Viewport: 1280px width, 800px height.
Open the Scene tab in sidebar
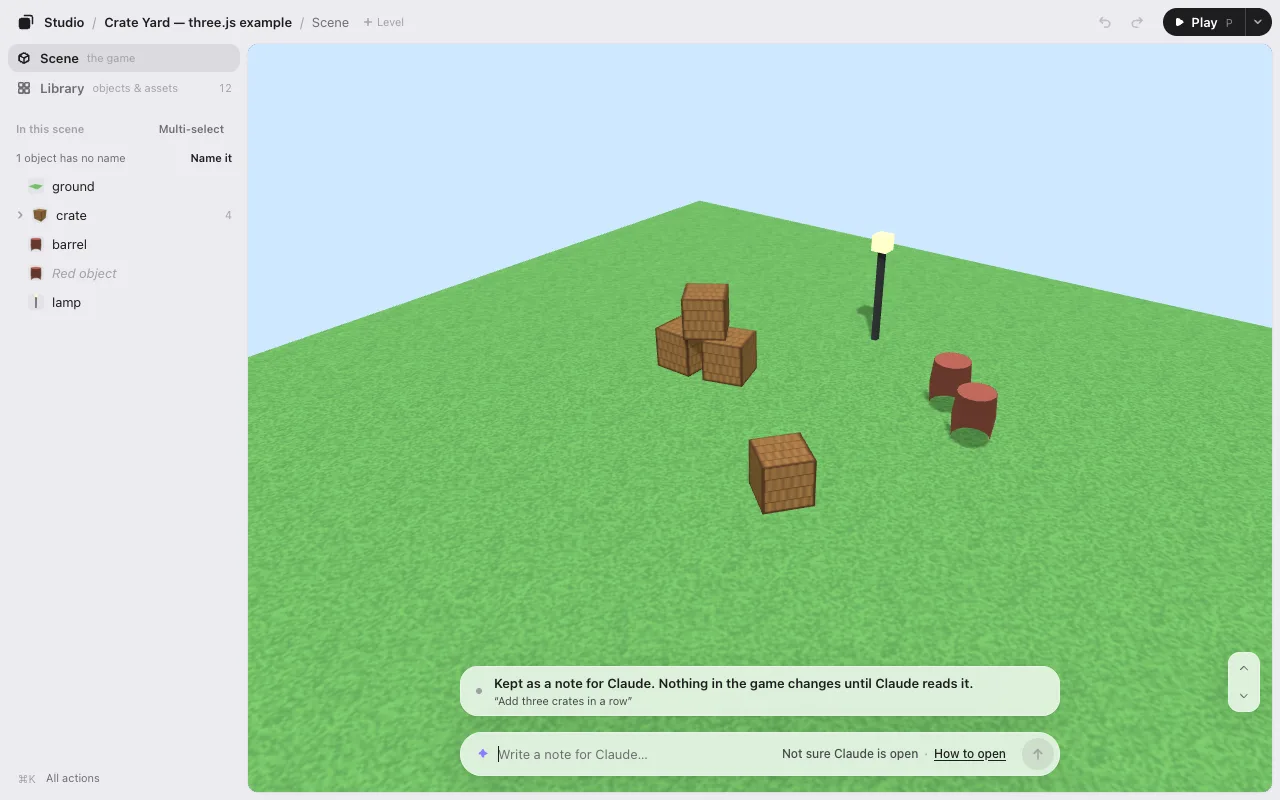pyautogui.click(x=124, y=58)
